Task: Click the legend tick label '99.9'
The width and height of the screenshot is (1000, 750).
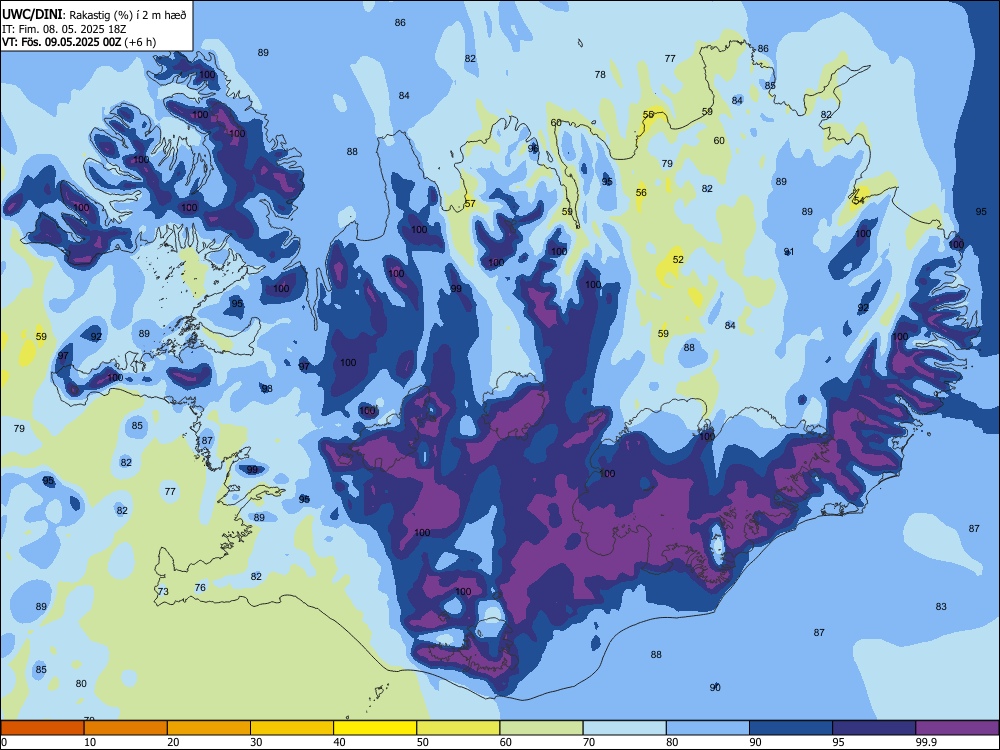Action: pos(926,742)
